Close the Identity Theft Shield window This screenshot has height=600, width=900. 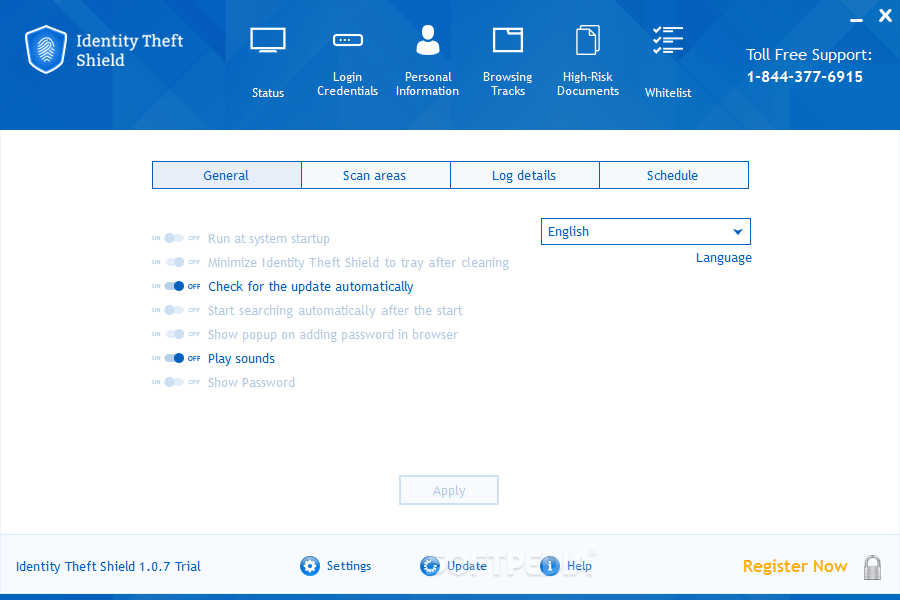click(x=885, y=16)
